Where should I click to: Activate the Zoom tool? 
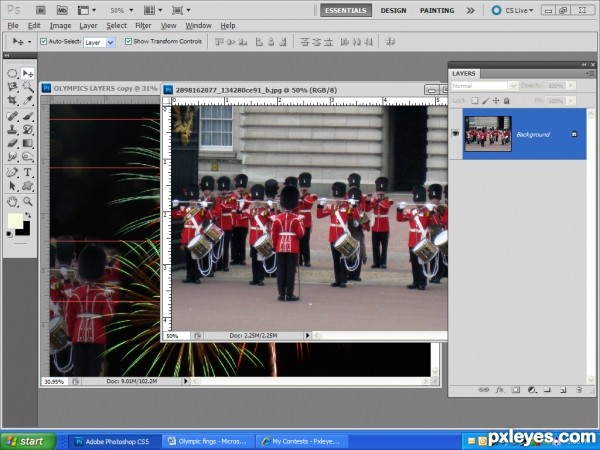pyautogui.click(x=28, y=201)
